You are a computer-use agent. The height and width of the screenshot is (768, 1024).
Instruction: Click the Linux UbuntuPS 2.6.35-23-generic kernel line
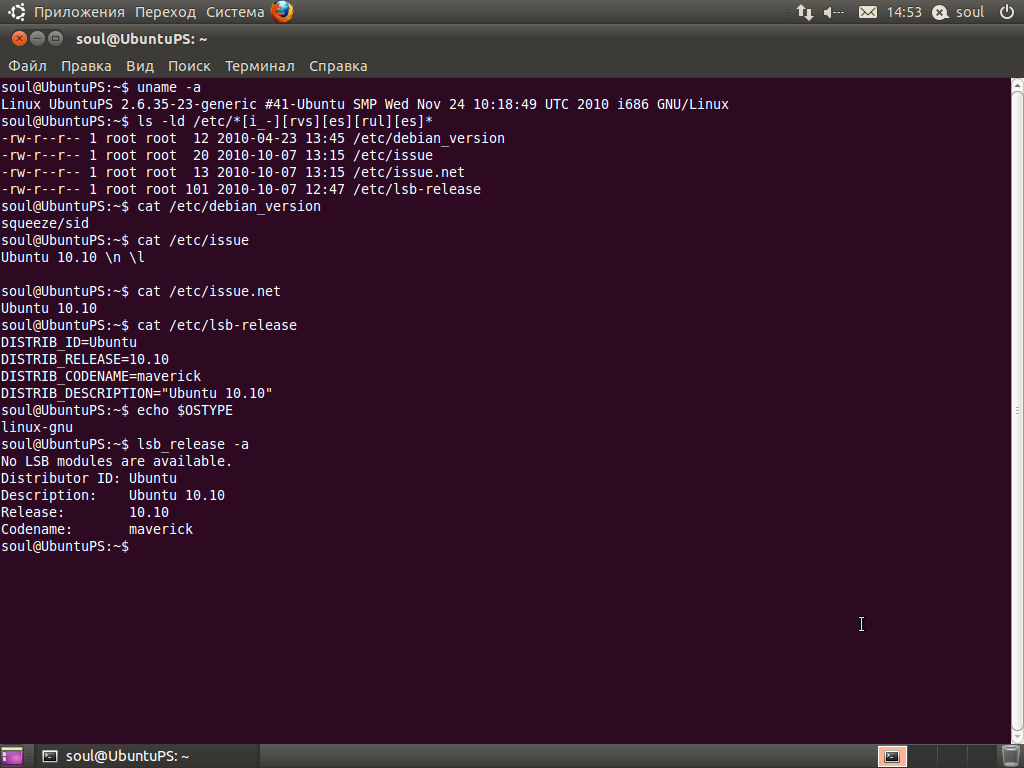click(x=365, y=104)
